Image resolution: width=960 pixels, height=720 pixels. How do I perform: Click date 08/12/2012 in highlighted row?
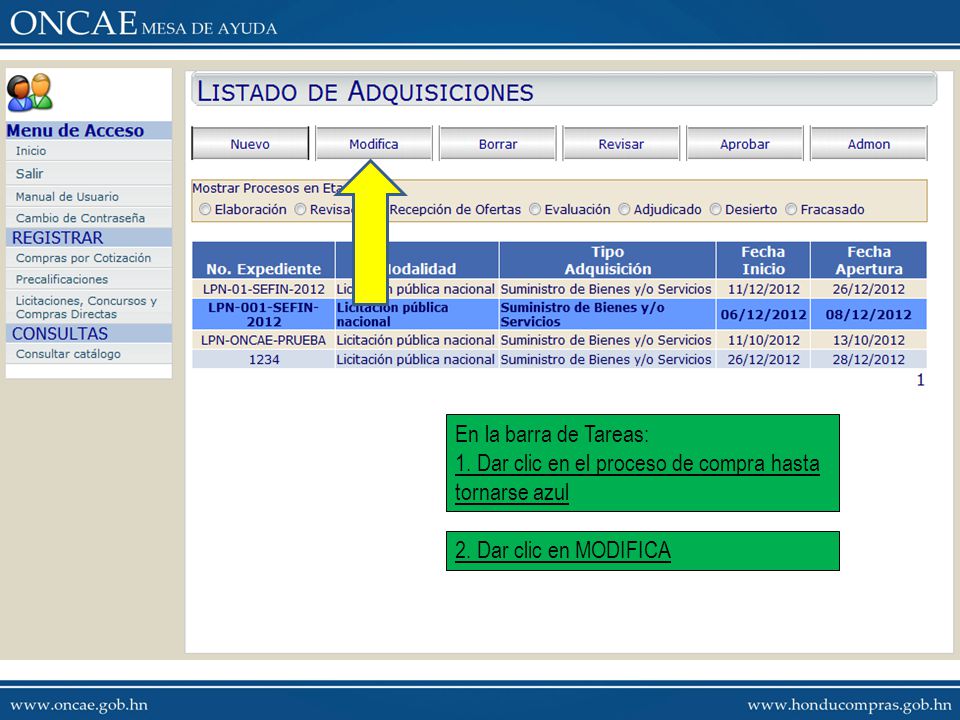click(868, 315)
